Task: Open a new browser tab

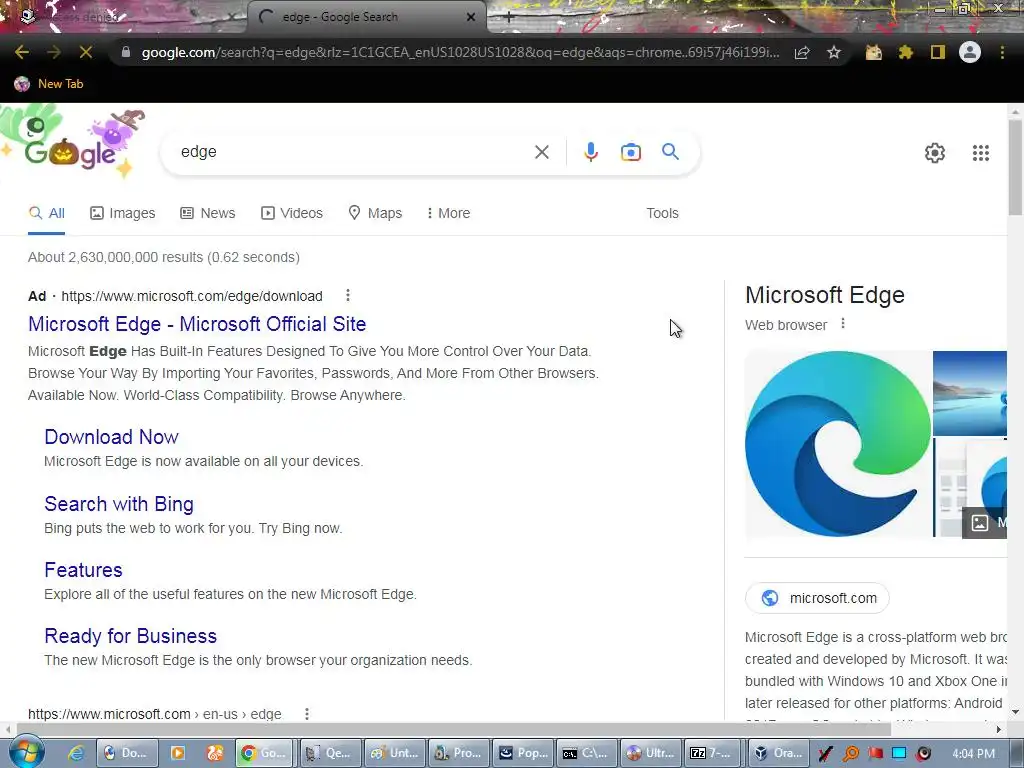Action: tap(509, 18)
